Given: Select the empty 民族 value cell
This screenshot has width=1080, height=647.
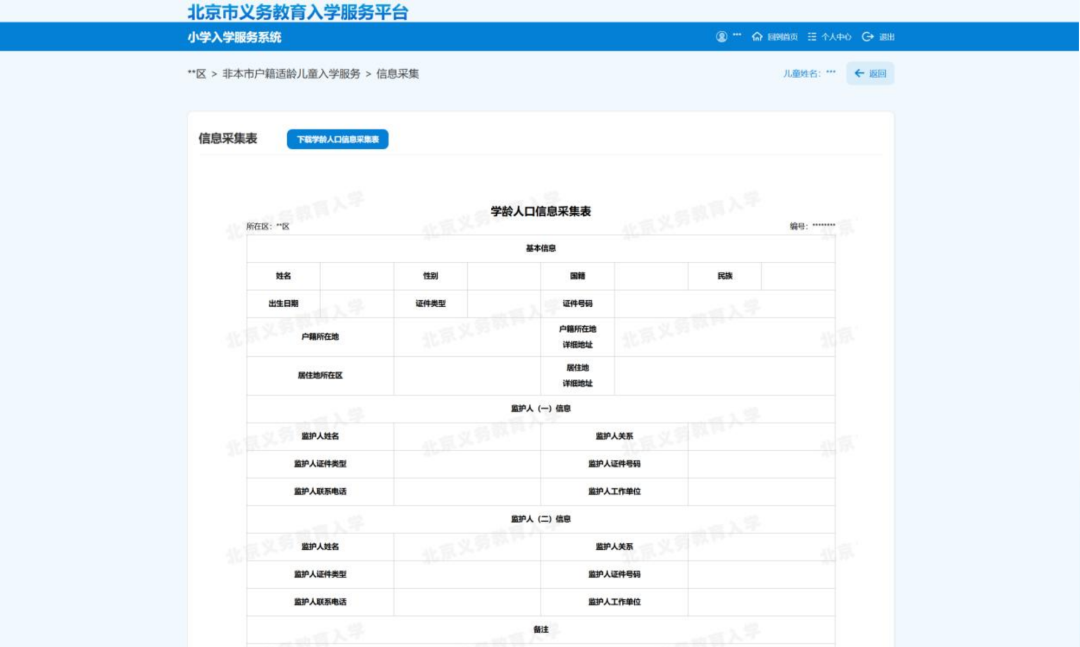Looking at the screenshot, I should click(x=798, y=276).
